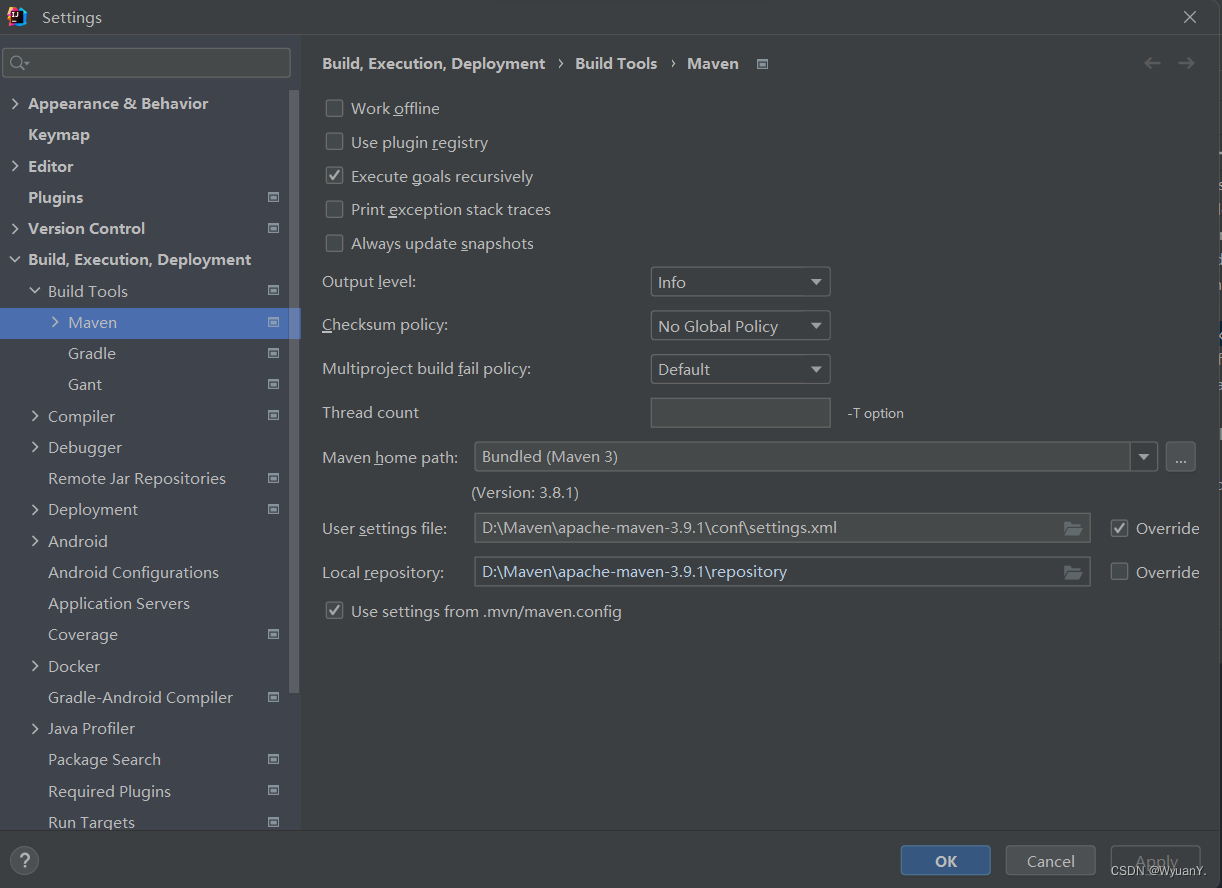The height and width of the screenshot is (888, 1222).
Task: Click project-level icon on Deployment row
Action: point(273,509)
